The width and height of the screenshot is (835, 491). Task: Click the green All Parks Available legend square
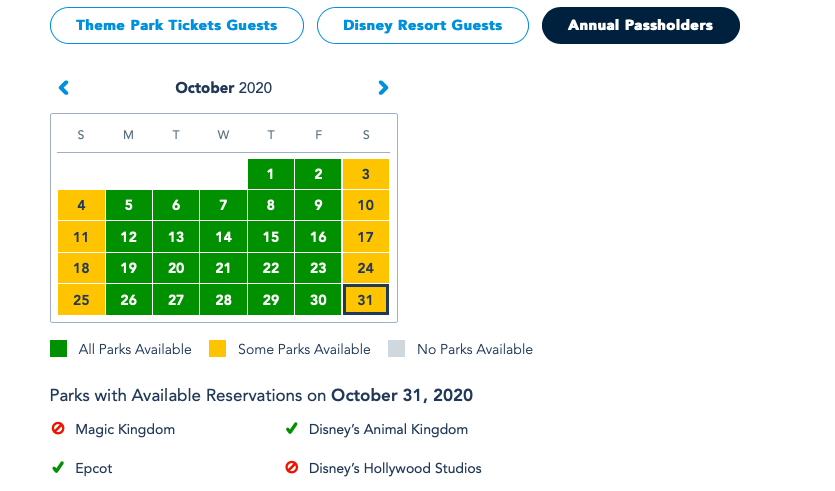click(59, 349)
